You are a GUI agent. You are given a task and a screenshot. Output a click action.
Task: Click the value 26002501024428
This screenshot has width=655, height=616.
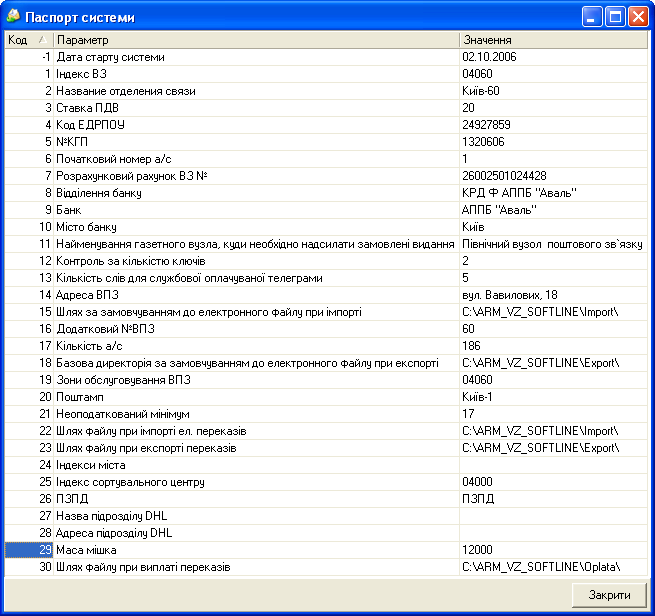pos(504,176)
